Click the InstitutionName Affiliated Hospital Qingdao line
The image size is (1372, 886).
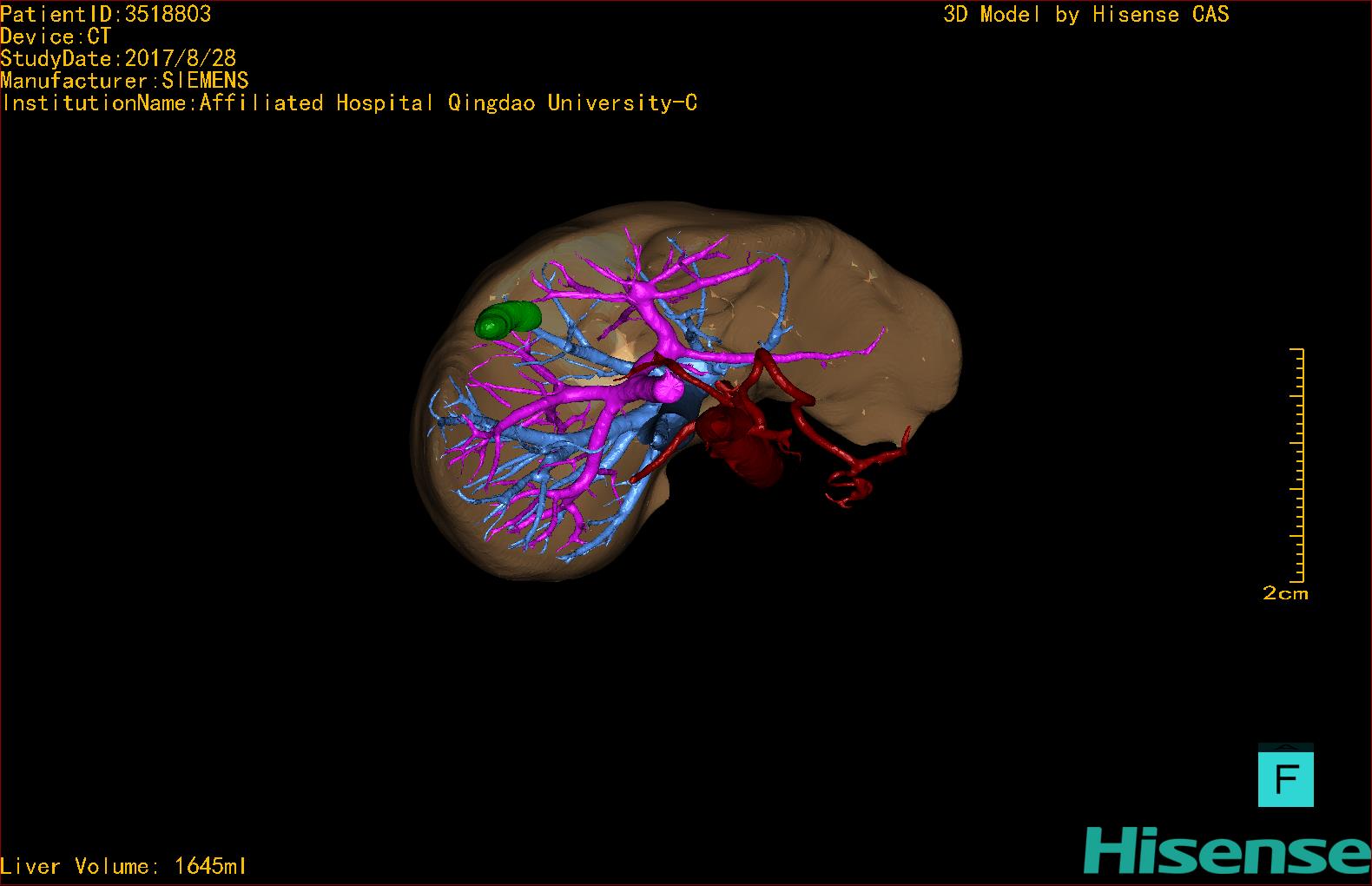[x=349, y=103]
